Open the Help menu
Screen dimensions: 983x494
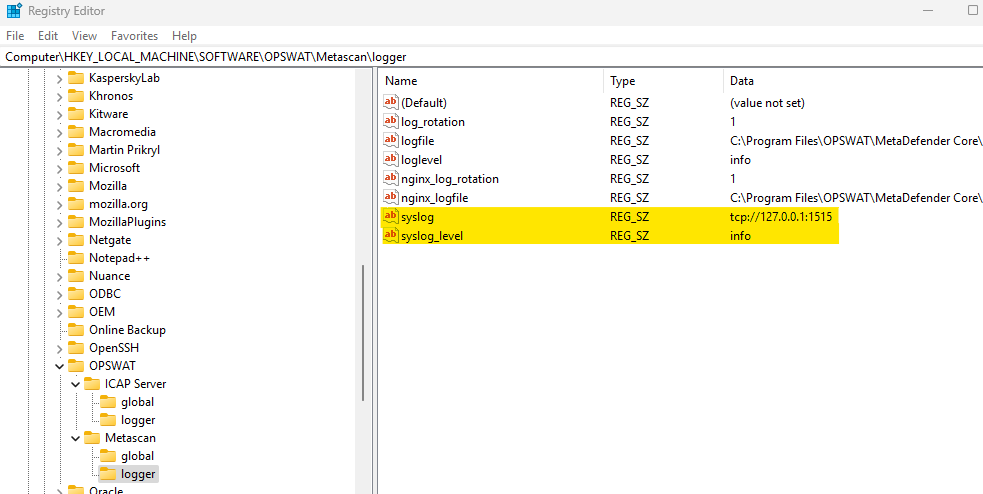tap(184, 36)
